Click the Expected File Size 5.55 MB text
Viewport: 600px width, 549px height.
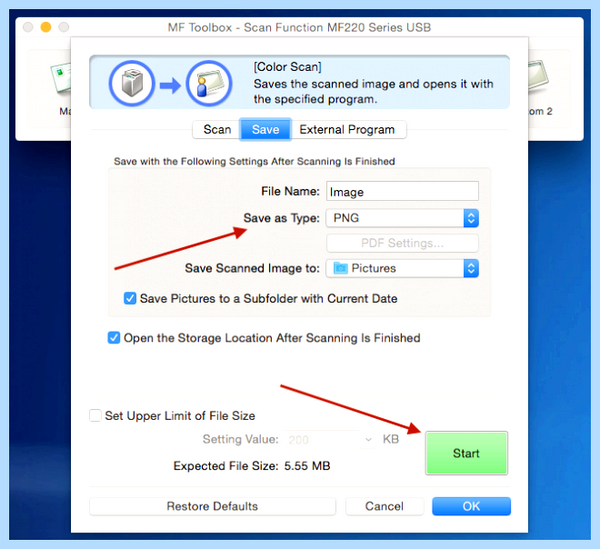point(251,466)
